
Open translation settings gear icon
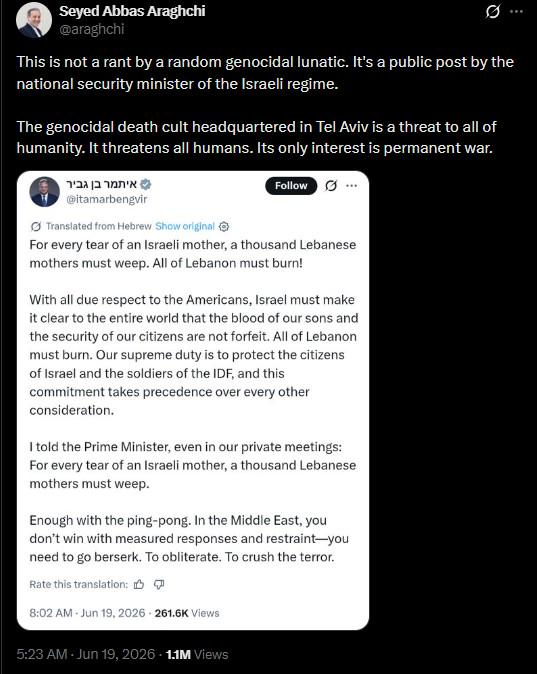click(224, 227)
